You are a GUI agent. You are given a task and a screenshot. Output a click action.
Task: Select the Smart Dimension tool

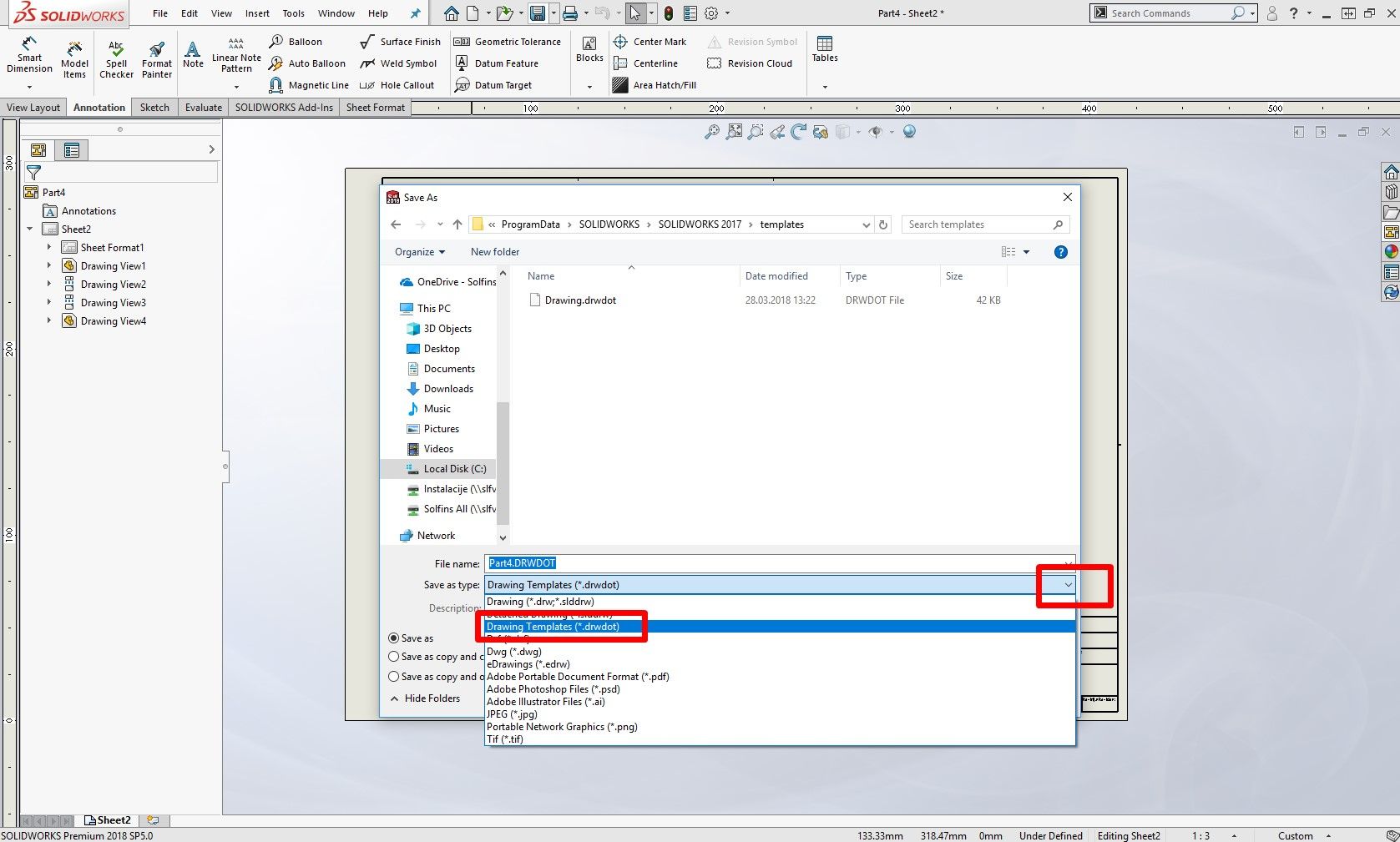tap(29, 56)
